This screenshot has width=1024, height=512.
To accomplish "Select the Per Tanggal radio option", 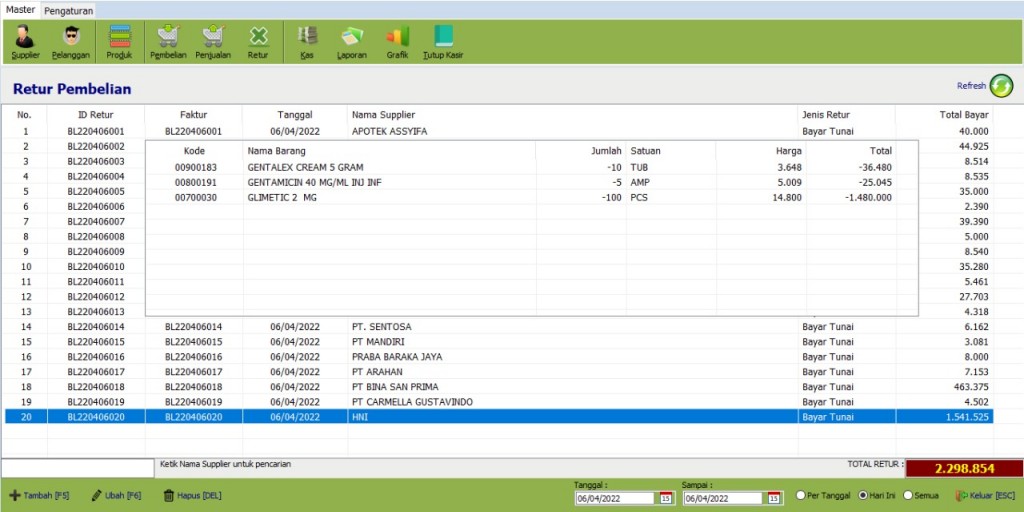I will 801,495.
